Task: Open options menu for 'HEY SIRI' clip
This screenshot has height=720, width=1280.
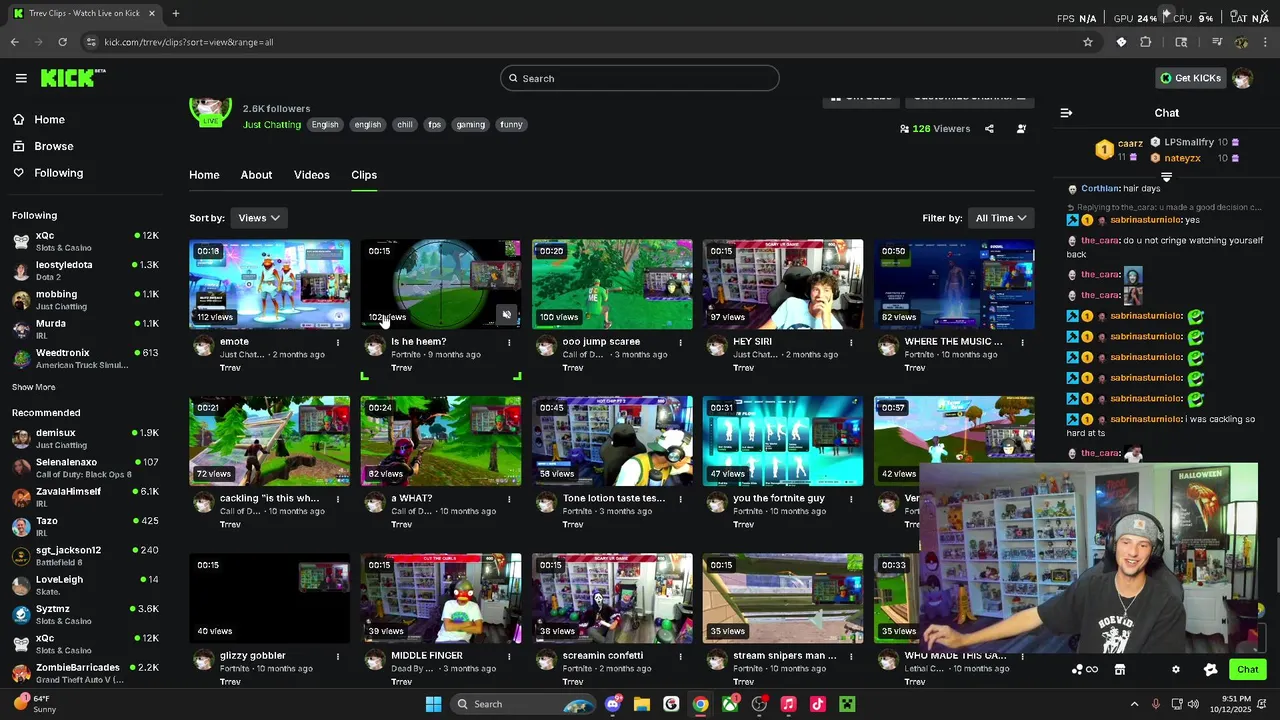Action: coord(851,342)
